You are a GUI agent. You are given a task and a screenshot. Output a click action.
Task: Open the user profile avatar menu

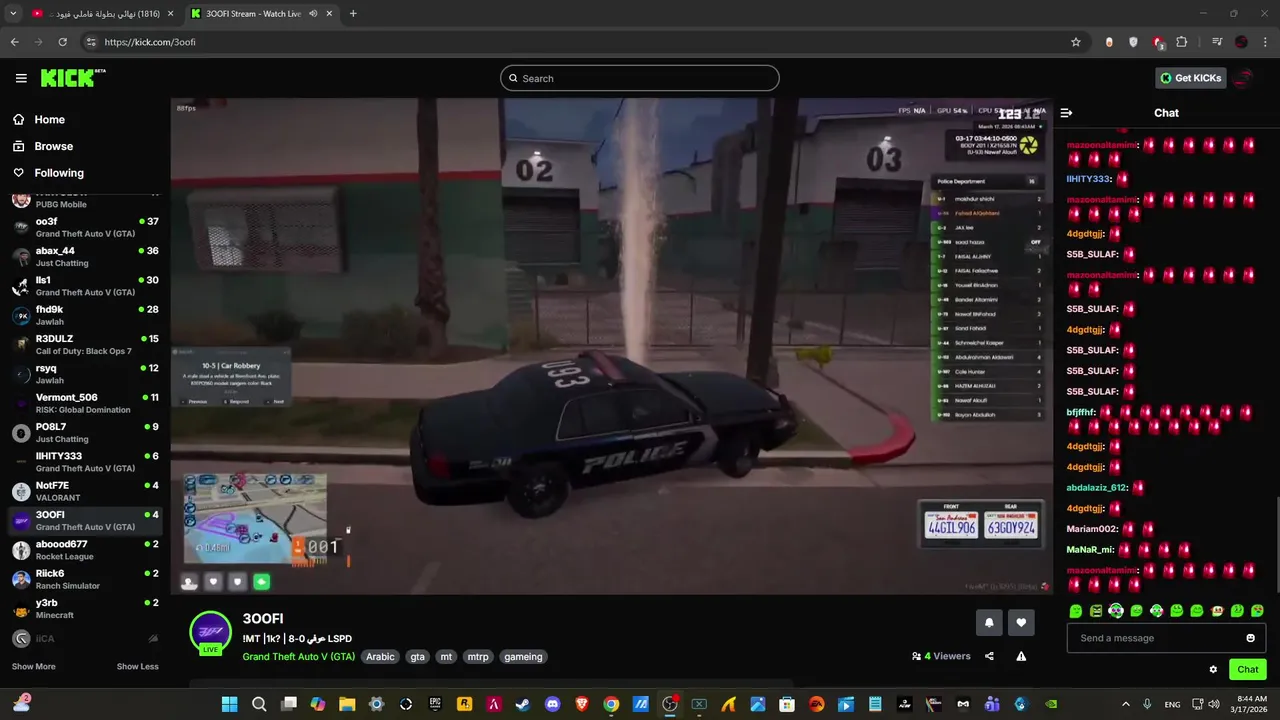click(1244, 78)
